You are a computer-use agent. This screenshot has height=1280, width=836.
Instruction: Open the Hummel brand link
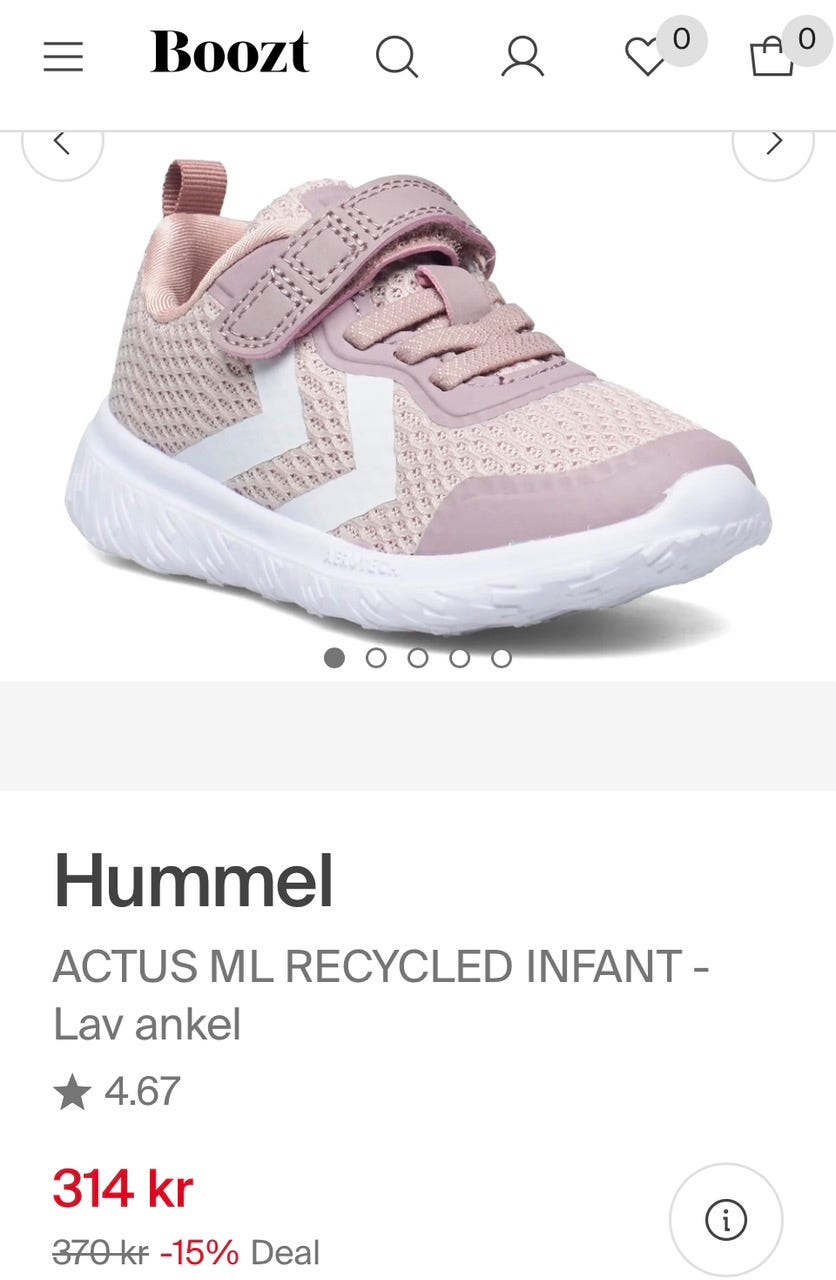[x=193, y=880]
